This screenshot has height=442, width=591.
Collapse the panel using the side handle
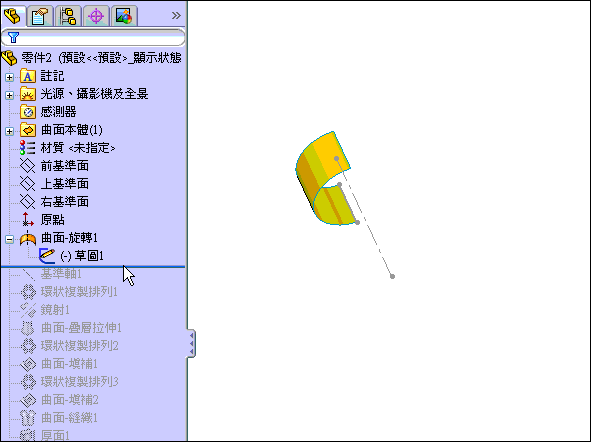pyautogui.click(x=191, y=343)
